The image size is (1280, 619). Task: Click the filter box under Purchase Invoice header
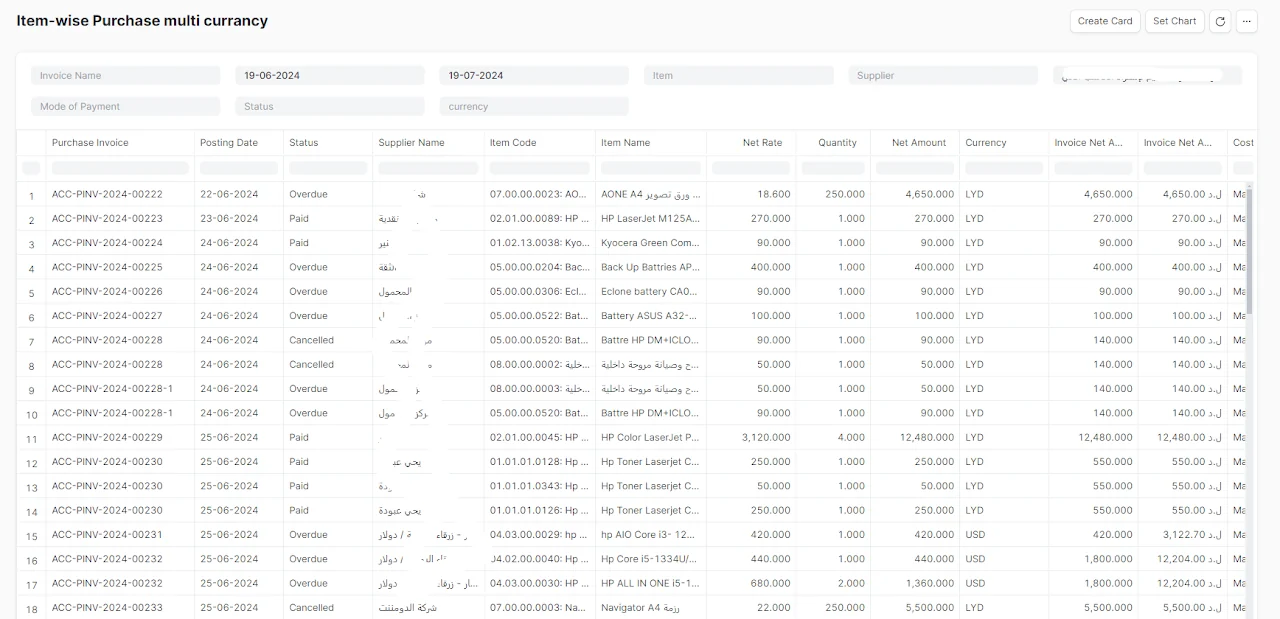pyautogui.click(x=120, y=168)
